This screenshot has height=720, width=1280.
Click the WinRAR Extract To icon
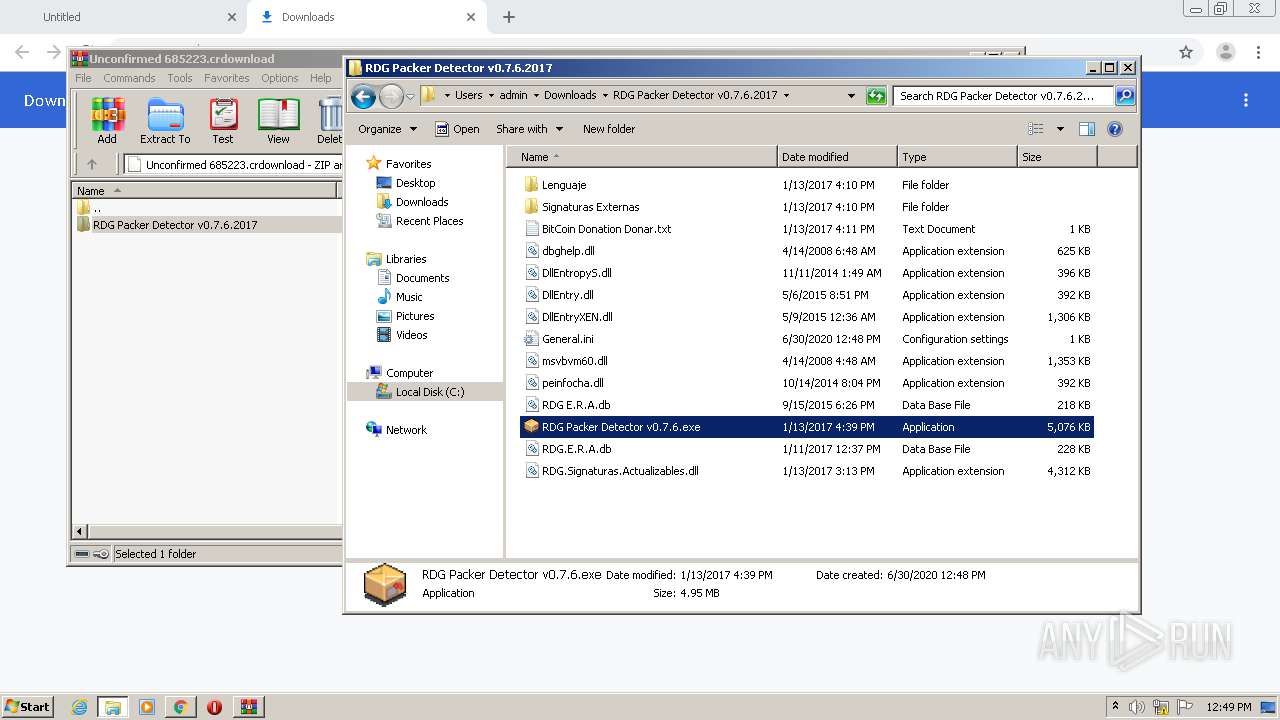click(165, 120)
